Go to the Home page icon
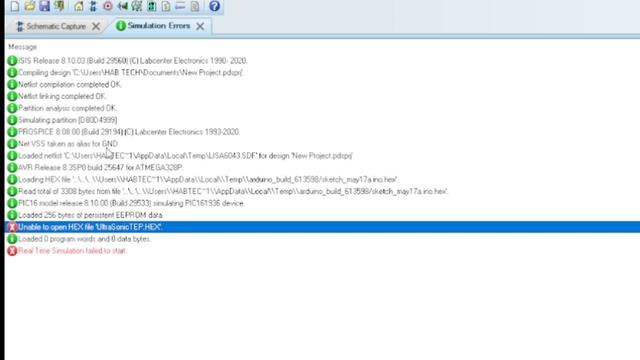The width and height of the screenshot is (640, 360). point(79,6)
